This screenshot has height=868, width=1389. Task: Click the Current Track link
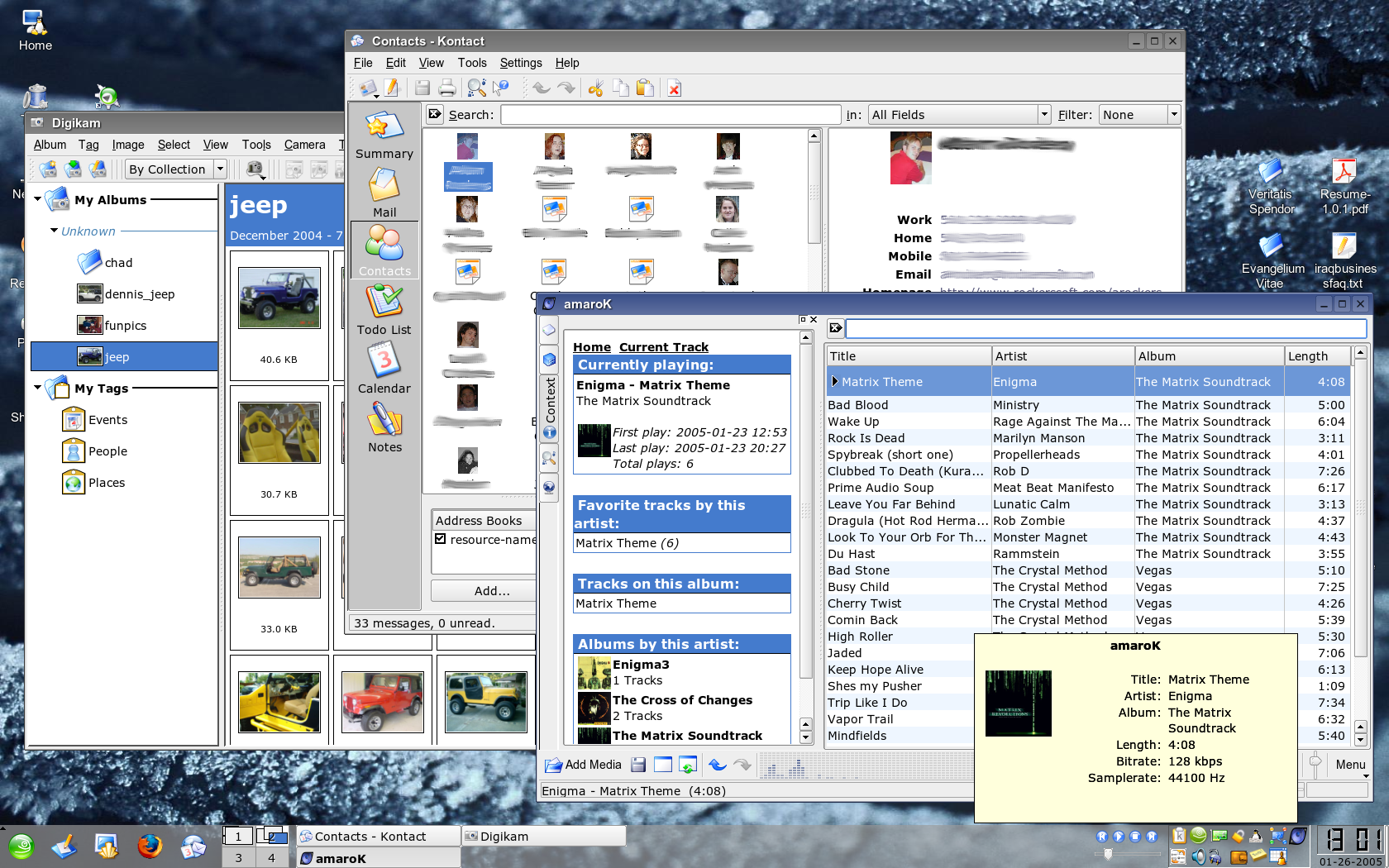[664, 347]
